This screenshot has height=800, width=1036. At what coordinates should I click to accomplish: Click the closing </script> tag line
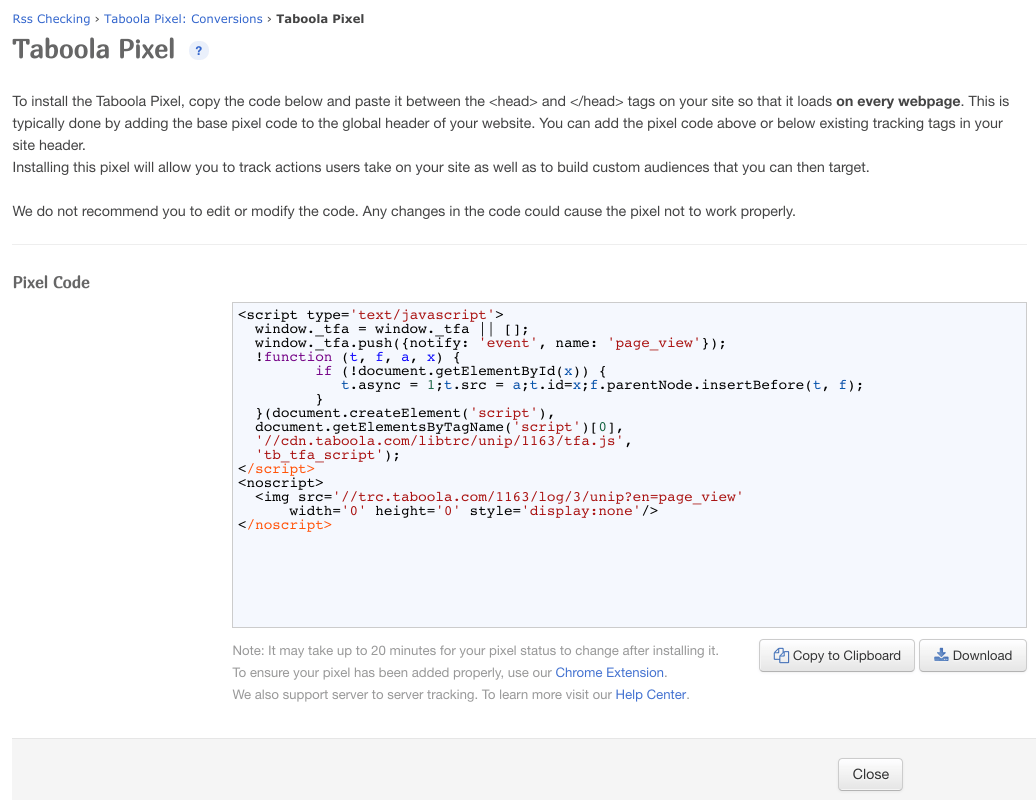(276, 468)
